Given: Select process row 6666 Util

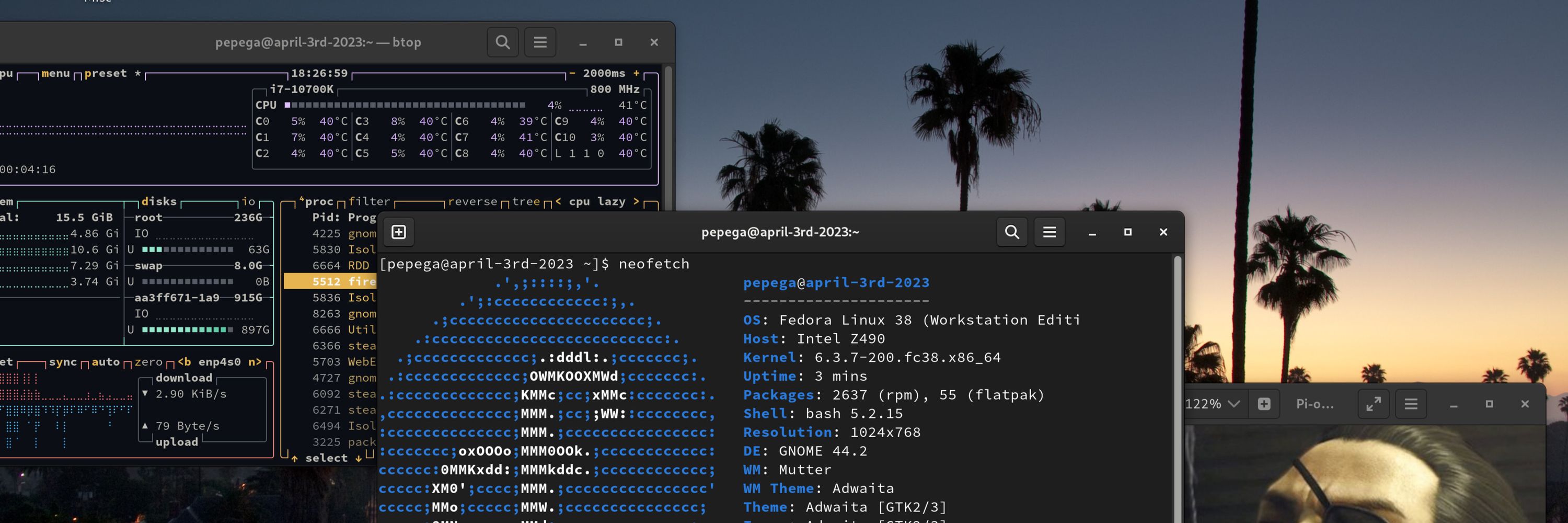Looking at the screenshot, I should [x=330, y=329].
